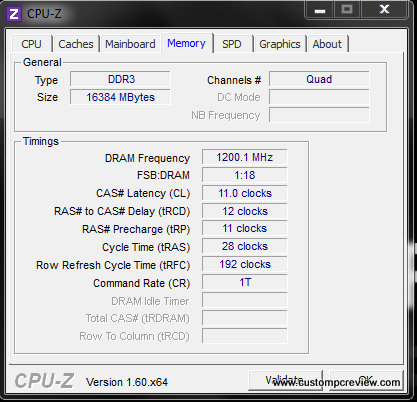Open the Graphics tab
Viewport: 417px width, 402px height.
[x=280, y=44]
